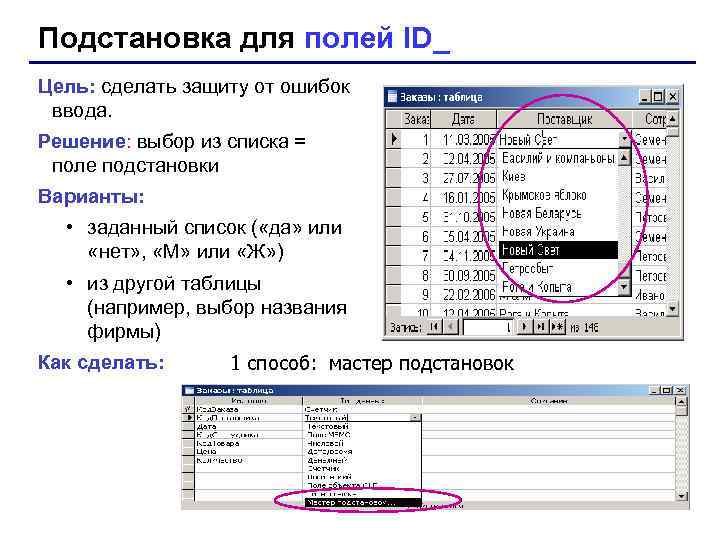This screenshot has width=720, height=540.
Task: Click date cell '22.02.2006' in row 9
Action: tap(464, 294)
